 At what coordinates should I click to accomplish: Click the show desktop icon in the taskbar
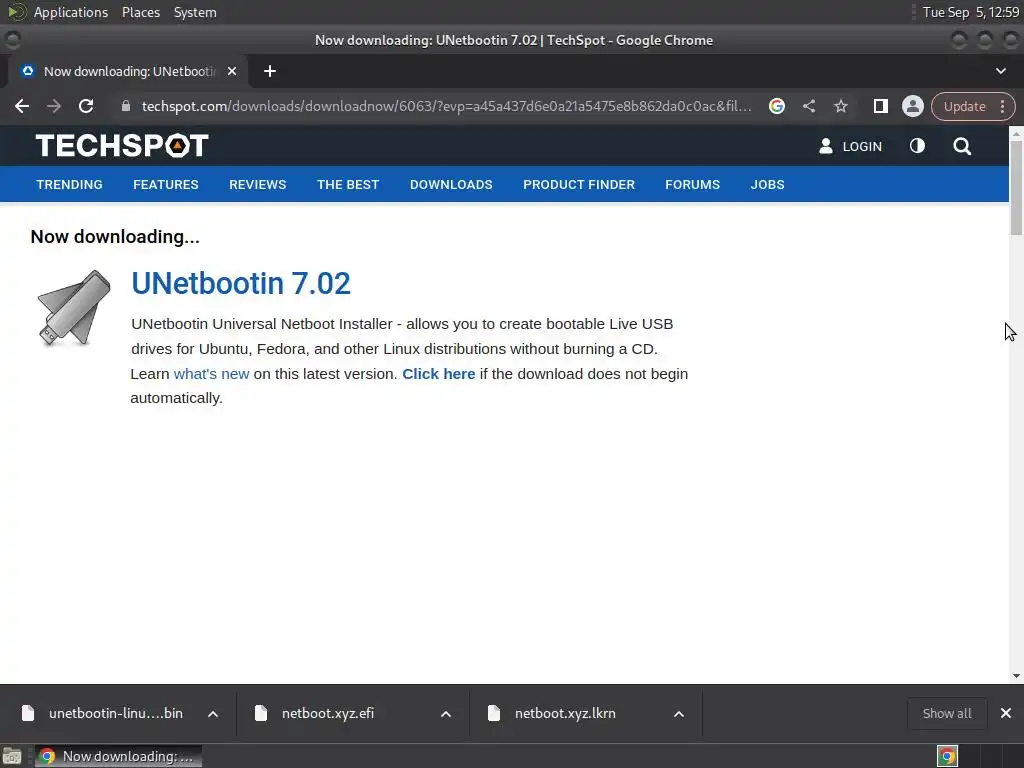pyautogui.click(x=12, y=756)
